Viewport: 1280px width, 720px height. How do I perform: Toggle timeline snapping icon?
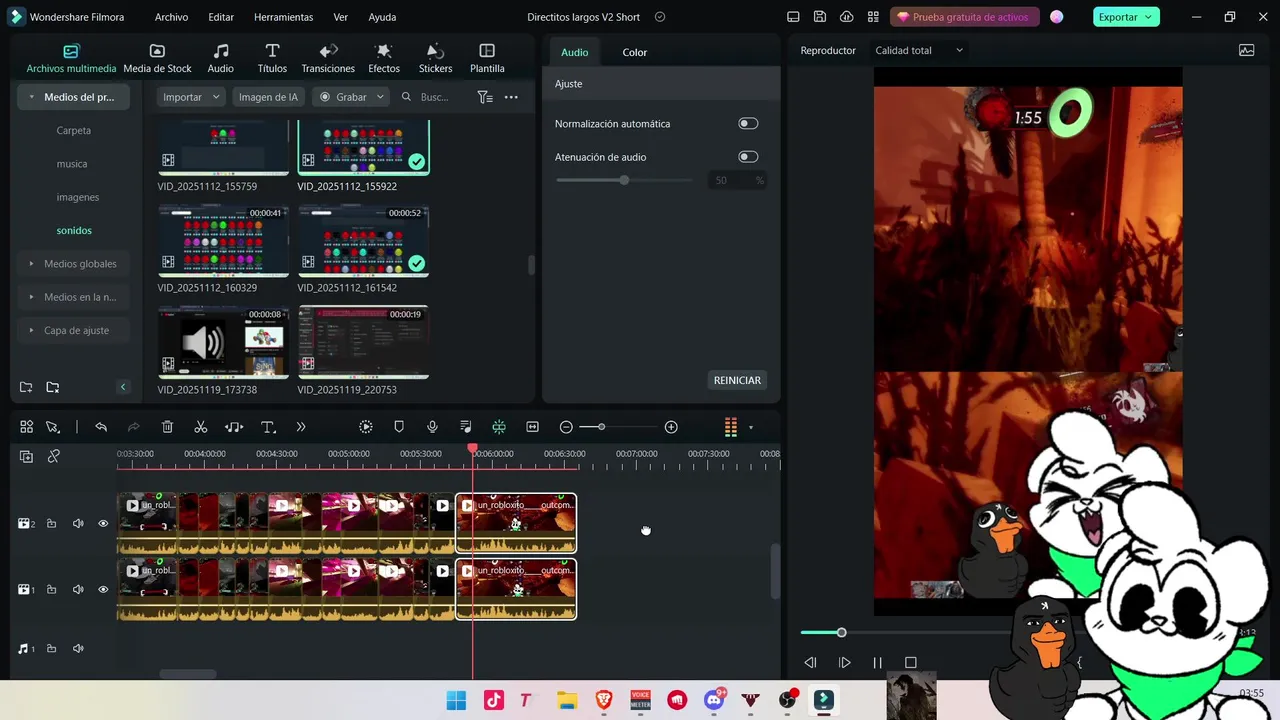point(499,427)
